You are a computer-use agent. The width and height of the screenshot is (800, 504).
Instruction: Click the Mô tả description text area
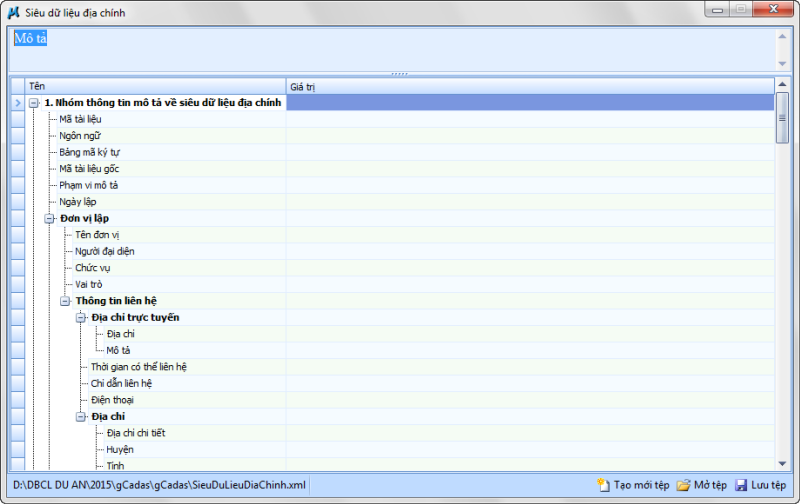point(390,48)
